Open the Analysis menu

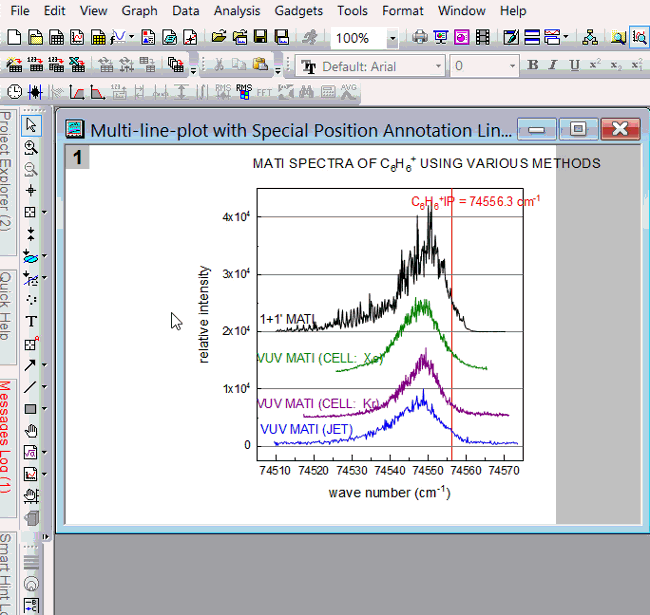pos(237,11)
